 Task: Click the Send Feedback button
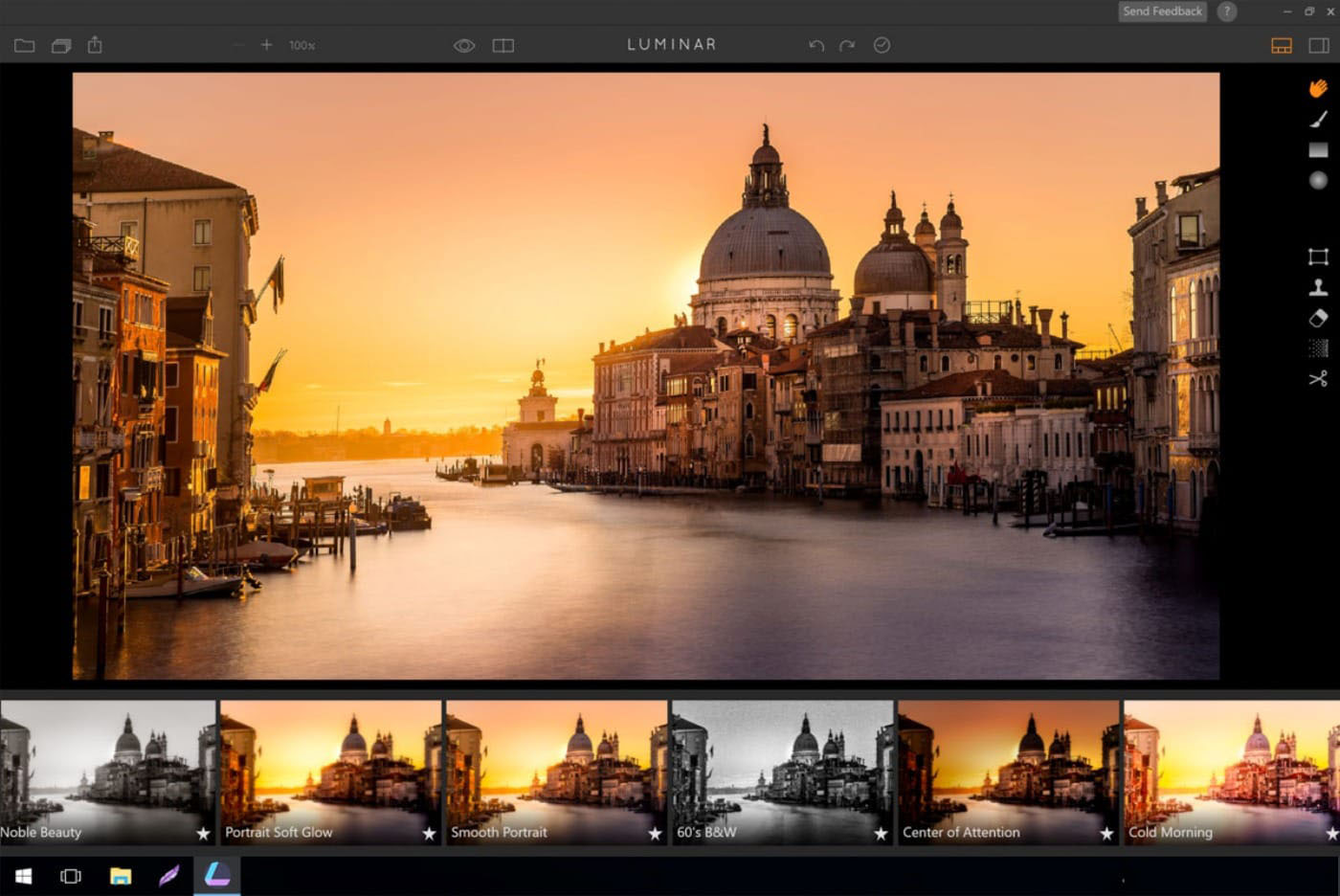pyautogui.click(x=1162, y=11)
